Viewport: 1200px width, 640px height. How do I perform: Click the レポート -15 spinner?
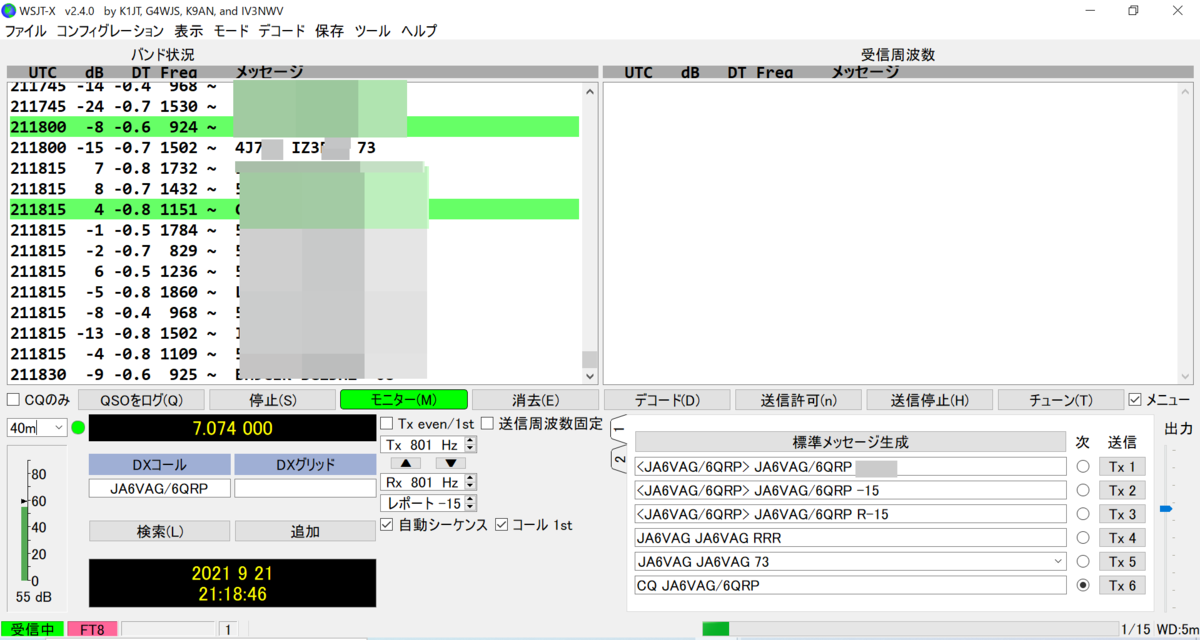pyautogui.click(x=428, y=503)
